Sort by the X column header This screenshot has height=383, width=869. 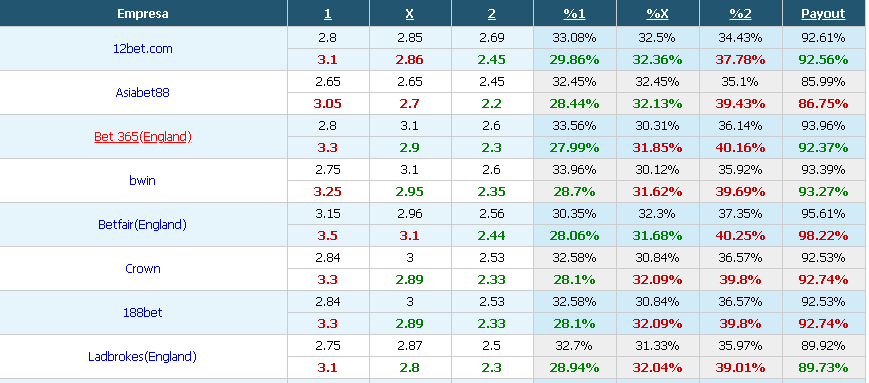[x=410, y=14]
